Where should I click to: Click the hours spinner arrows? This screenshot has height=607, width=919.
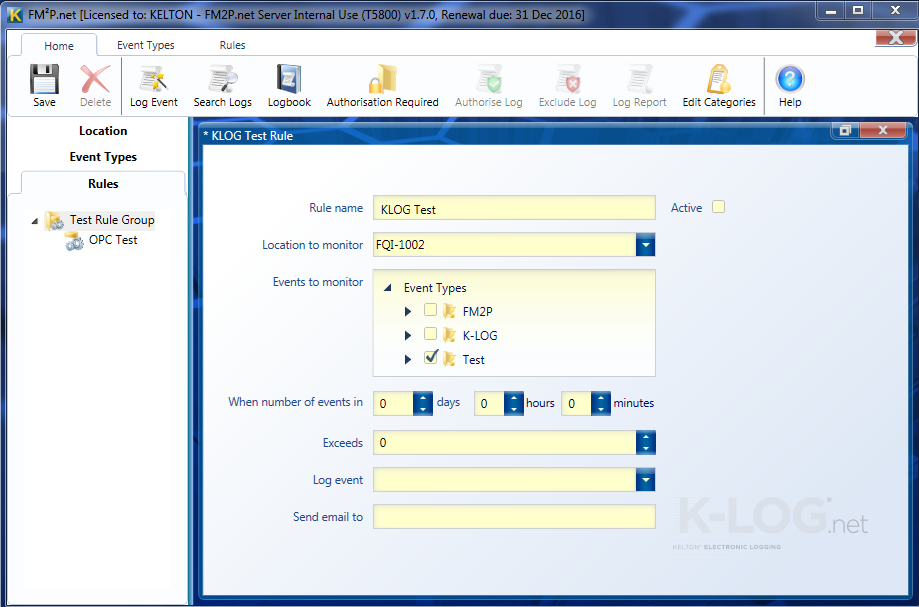pyautogui.click(x=513, y=403)
